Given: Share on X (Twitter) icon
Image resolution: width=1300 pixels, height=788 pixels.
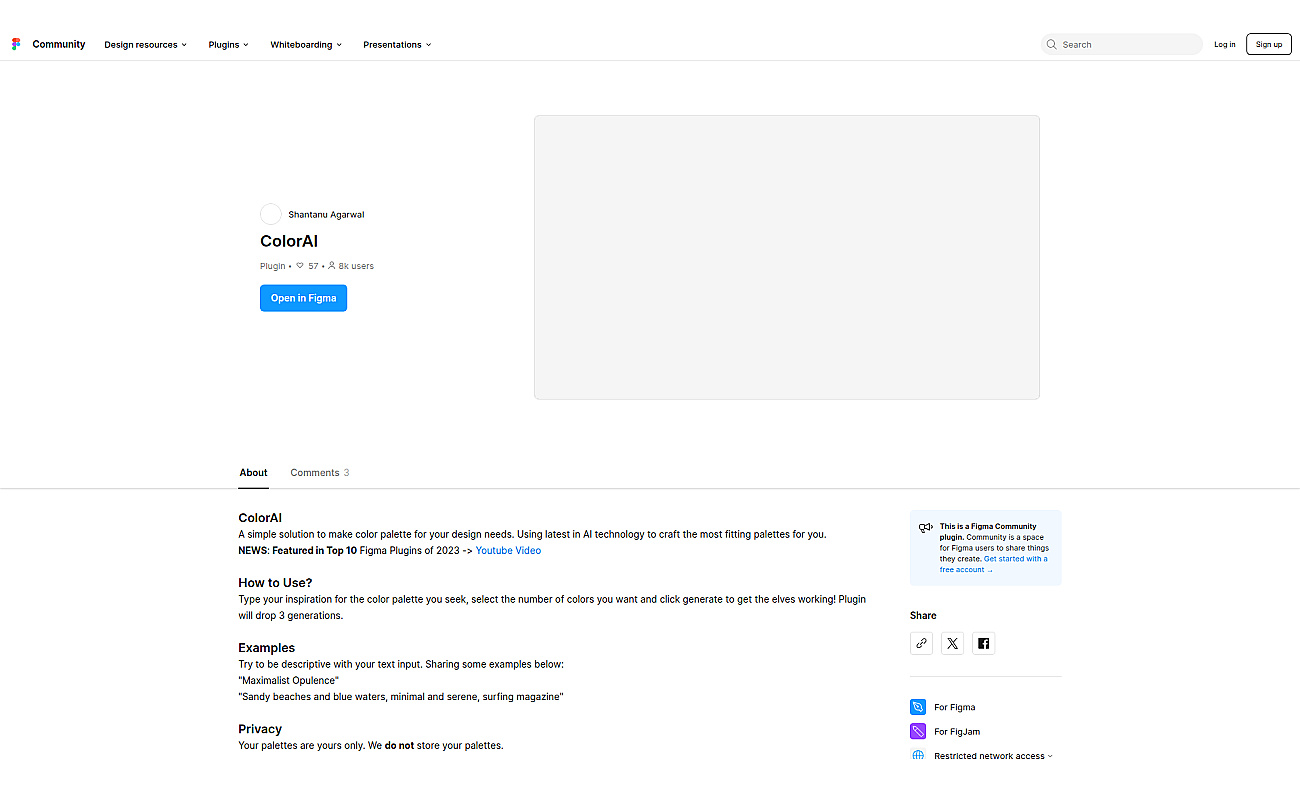Looking at the screenshot, I should pyautogui.click(x=952, y=643).
